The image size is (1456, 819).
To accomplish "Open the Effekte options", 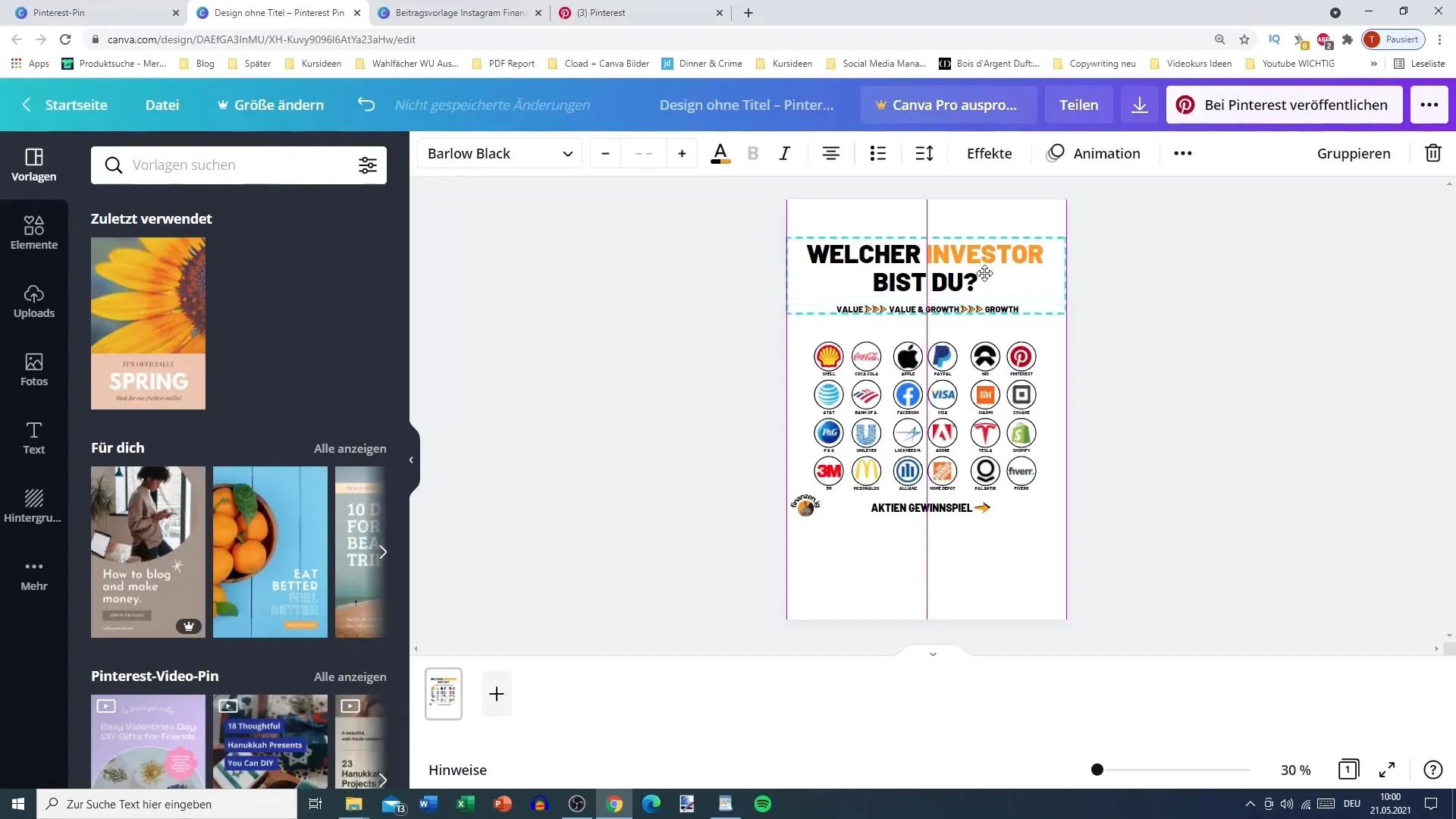I will pyautogui.click(x=989, y=154).
